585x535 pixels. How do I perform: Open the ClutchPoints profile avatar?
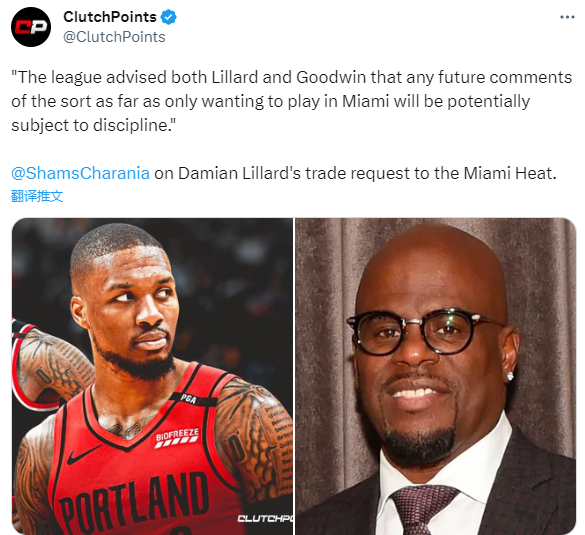click(x=31, y=27)
